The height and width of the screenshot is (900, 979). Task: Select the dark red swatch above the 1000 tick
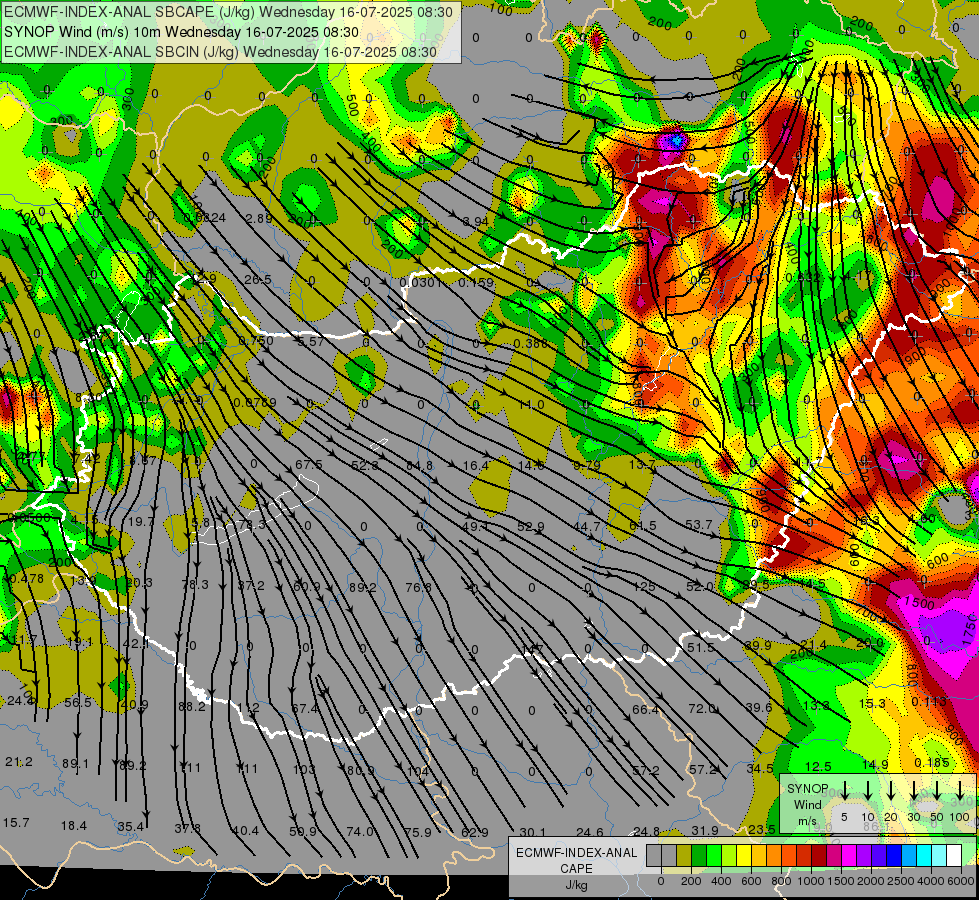pos(819,855)
